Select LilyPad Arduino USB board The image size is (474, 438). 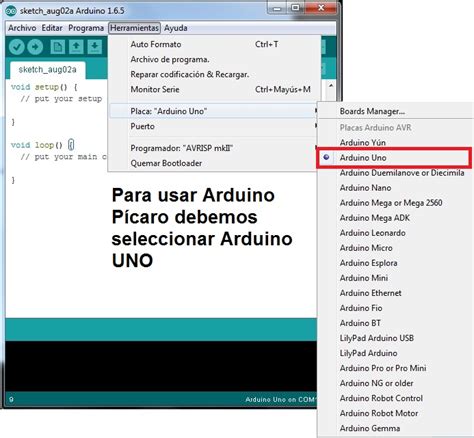395,338
